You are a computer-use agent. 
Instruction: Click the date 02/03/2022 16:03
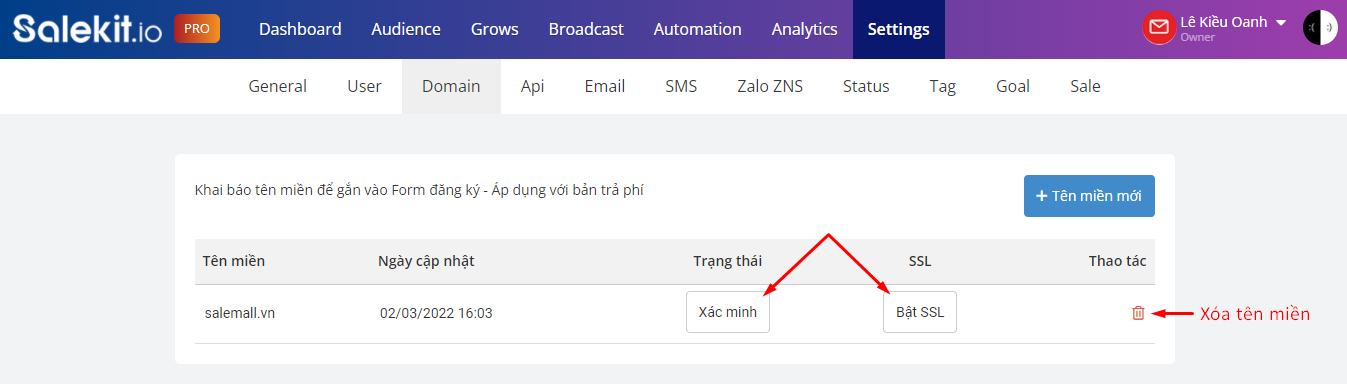coord(436,313)
